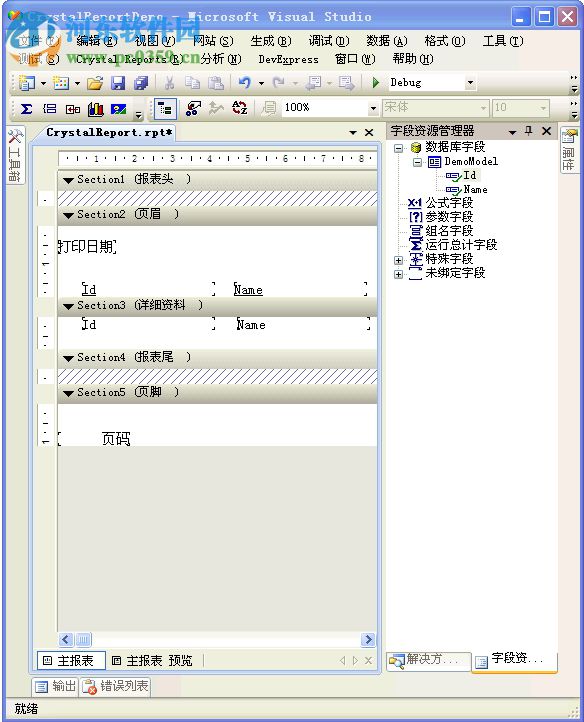Click the horizontal scrollbar right arrow

click(368, 640)
